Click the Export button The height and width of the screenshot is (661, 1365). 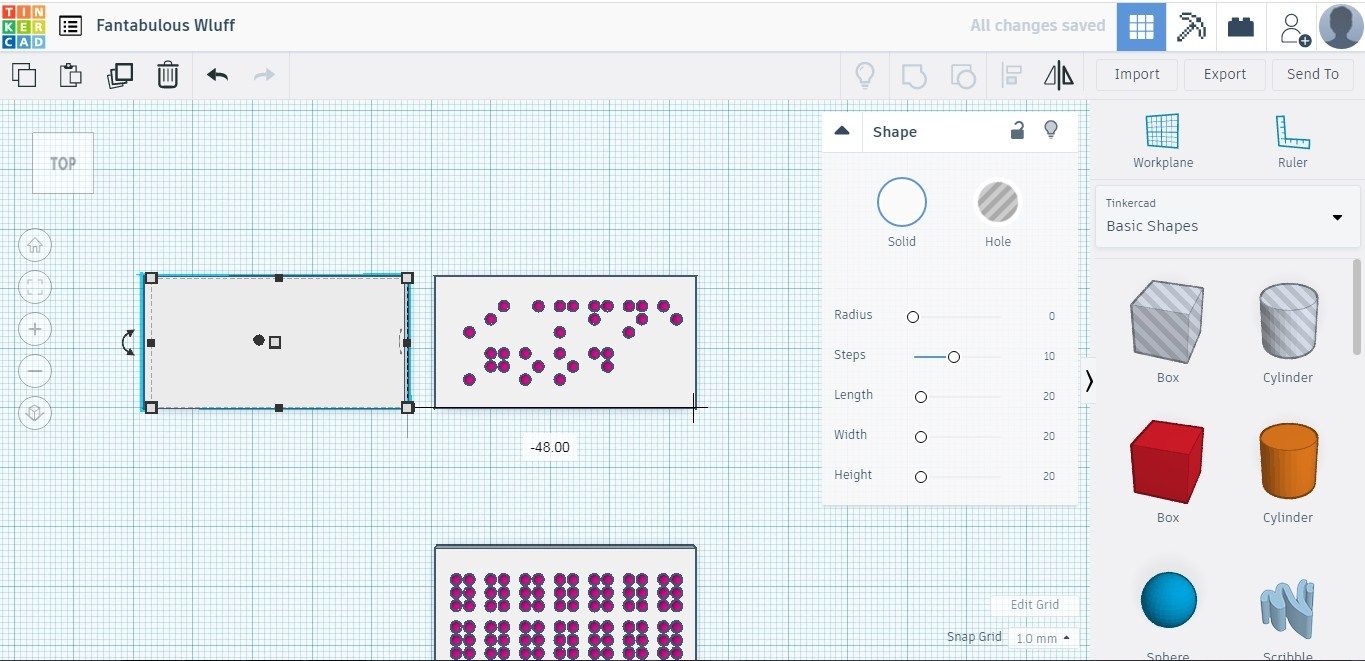point(1224,74)
